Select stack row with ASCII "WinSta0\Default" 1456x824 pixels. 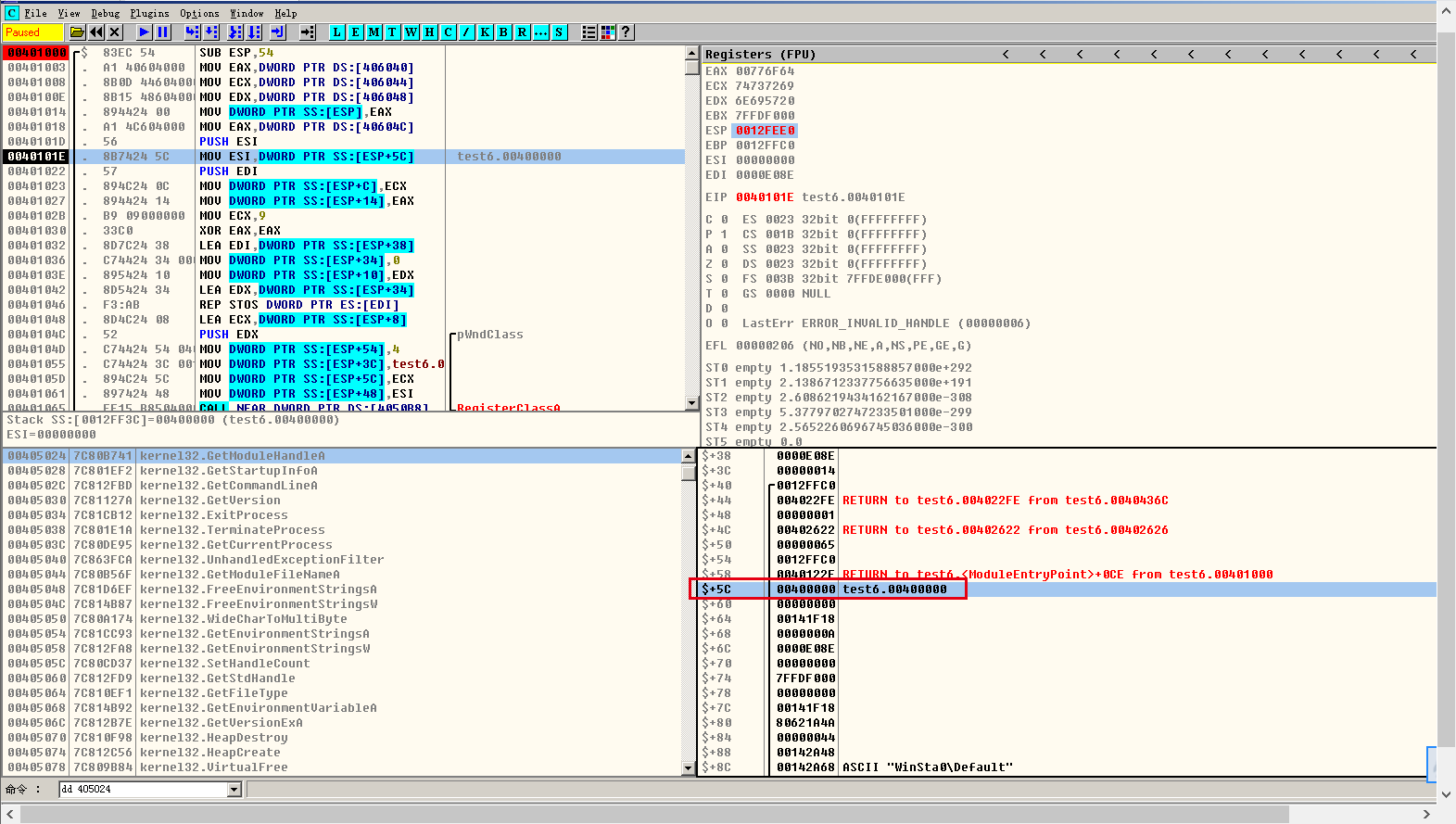click(x=1068, y=767)
